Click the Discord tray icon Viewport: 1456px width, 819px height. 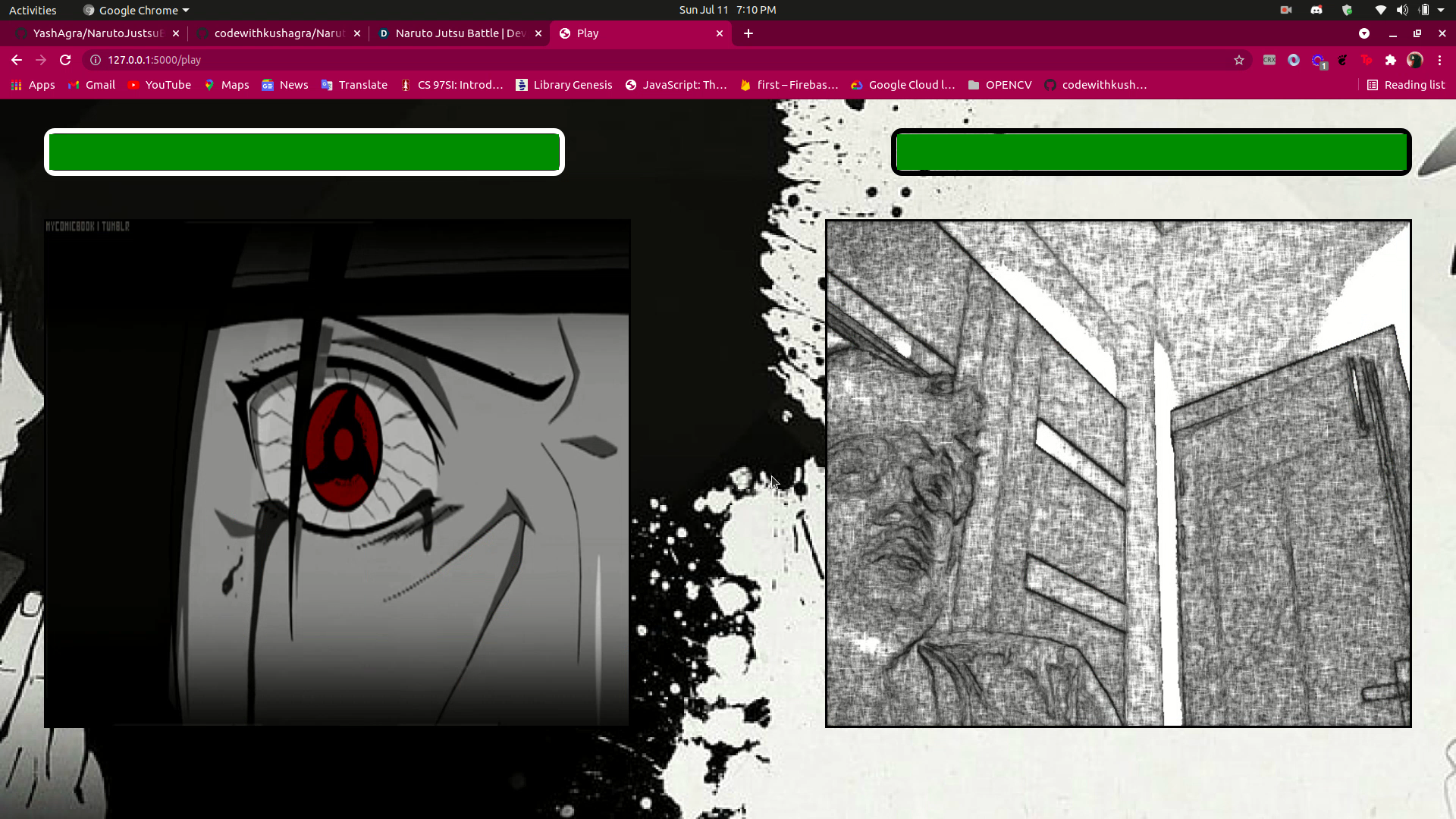tap(1316, 10)
